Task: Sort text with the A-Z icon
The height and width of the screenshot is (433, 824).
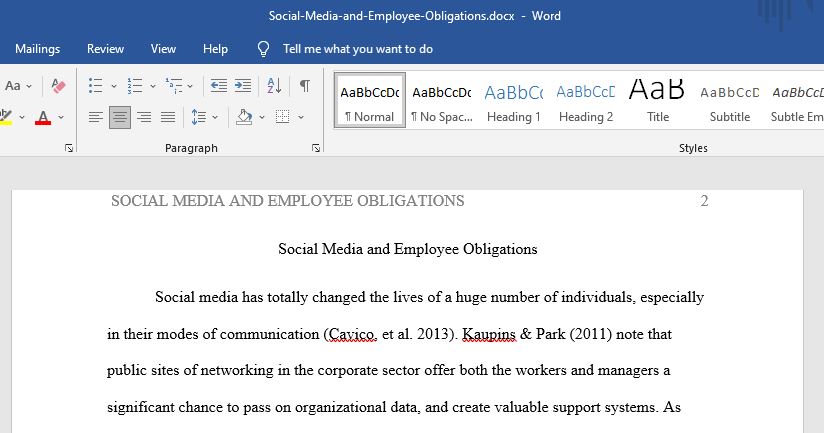Action: tap(274, 86)
